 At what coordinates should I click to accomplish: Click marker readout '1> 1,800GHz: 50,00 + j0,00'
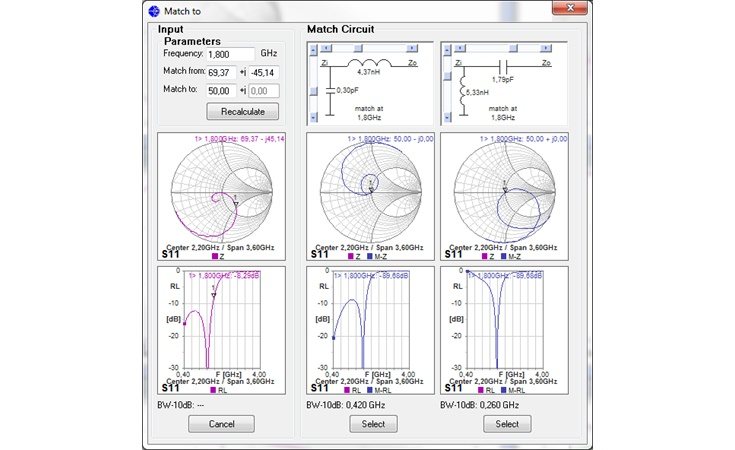point(523,139)
